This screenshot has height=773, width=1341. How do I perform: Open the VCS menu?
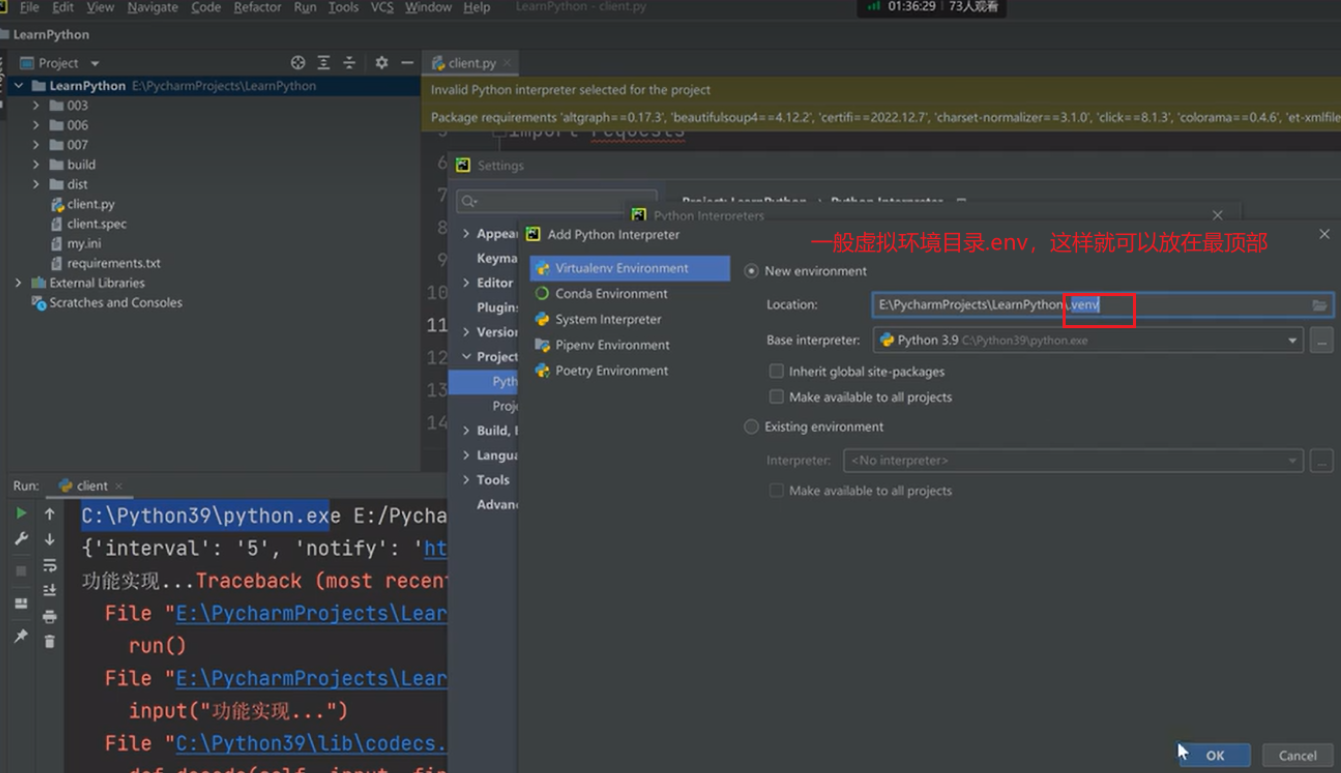[382, 7]
